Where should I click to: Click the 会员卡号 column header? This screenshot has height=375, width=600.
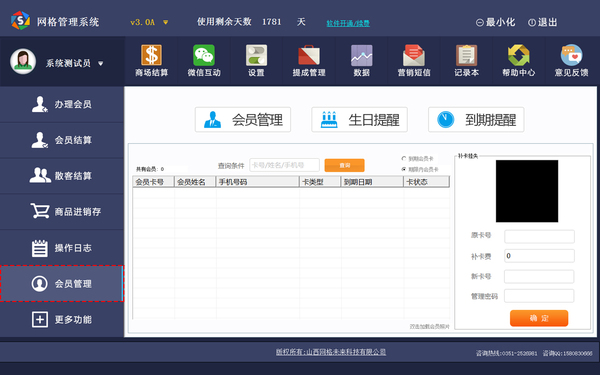pos(153,182)
